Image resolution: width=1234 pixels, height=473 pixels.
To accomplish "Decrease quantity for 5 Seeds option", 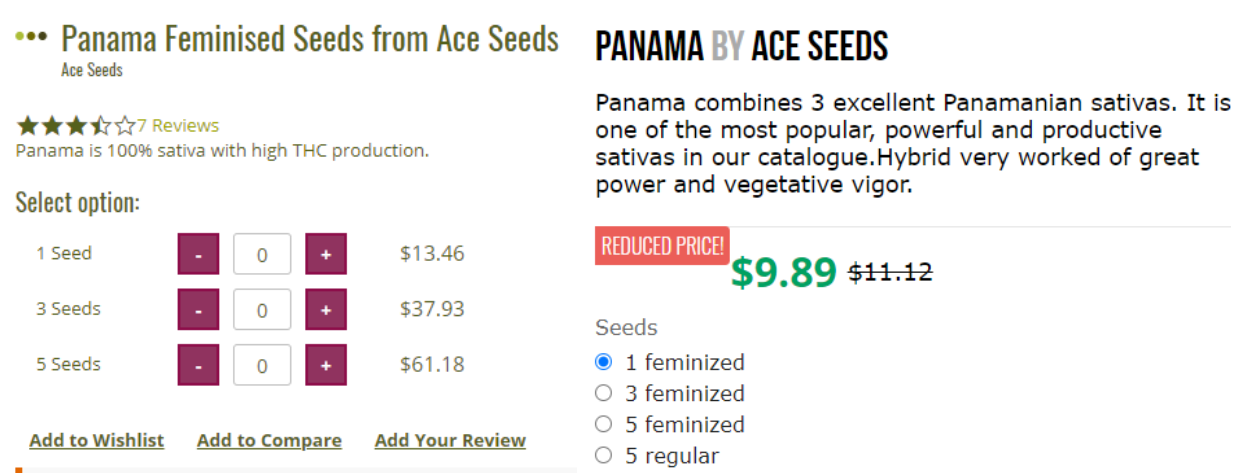I will (x=199, y=365).
